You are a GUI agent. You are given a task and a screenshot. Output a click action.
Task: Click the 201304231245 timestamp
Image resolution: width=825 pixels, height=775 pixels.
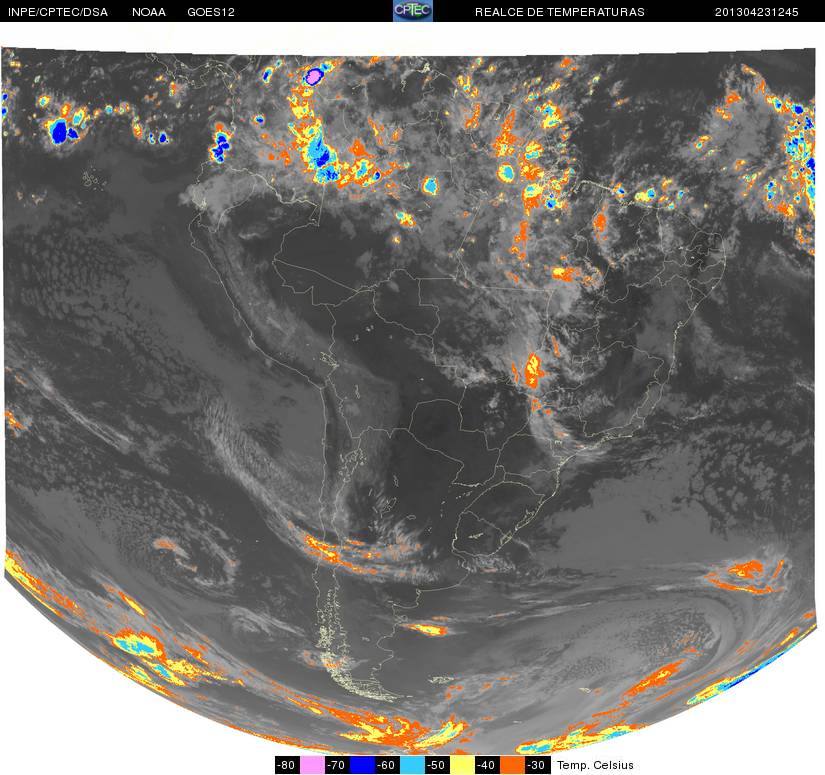click(x=757, y=12)
